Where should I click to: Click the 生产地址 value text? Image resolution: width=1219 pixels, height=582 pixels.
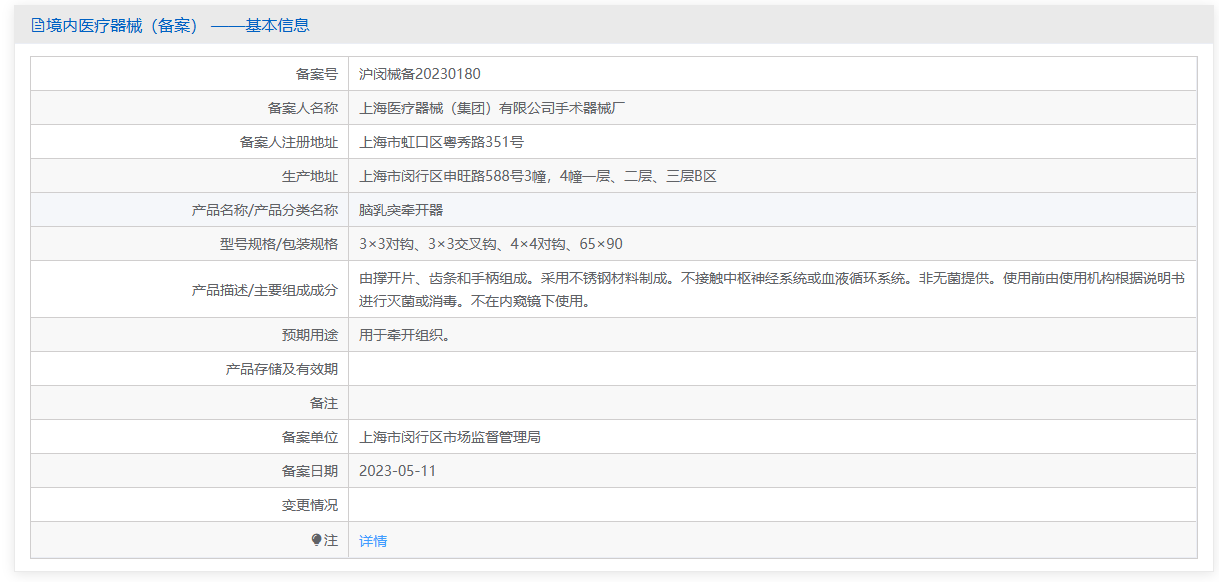(x=537, y=176)
